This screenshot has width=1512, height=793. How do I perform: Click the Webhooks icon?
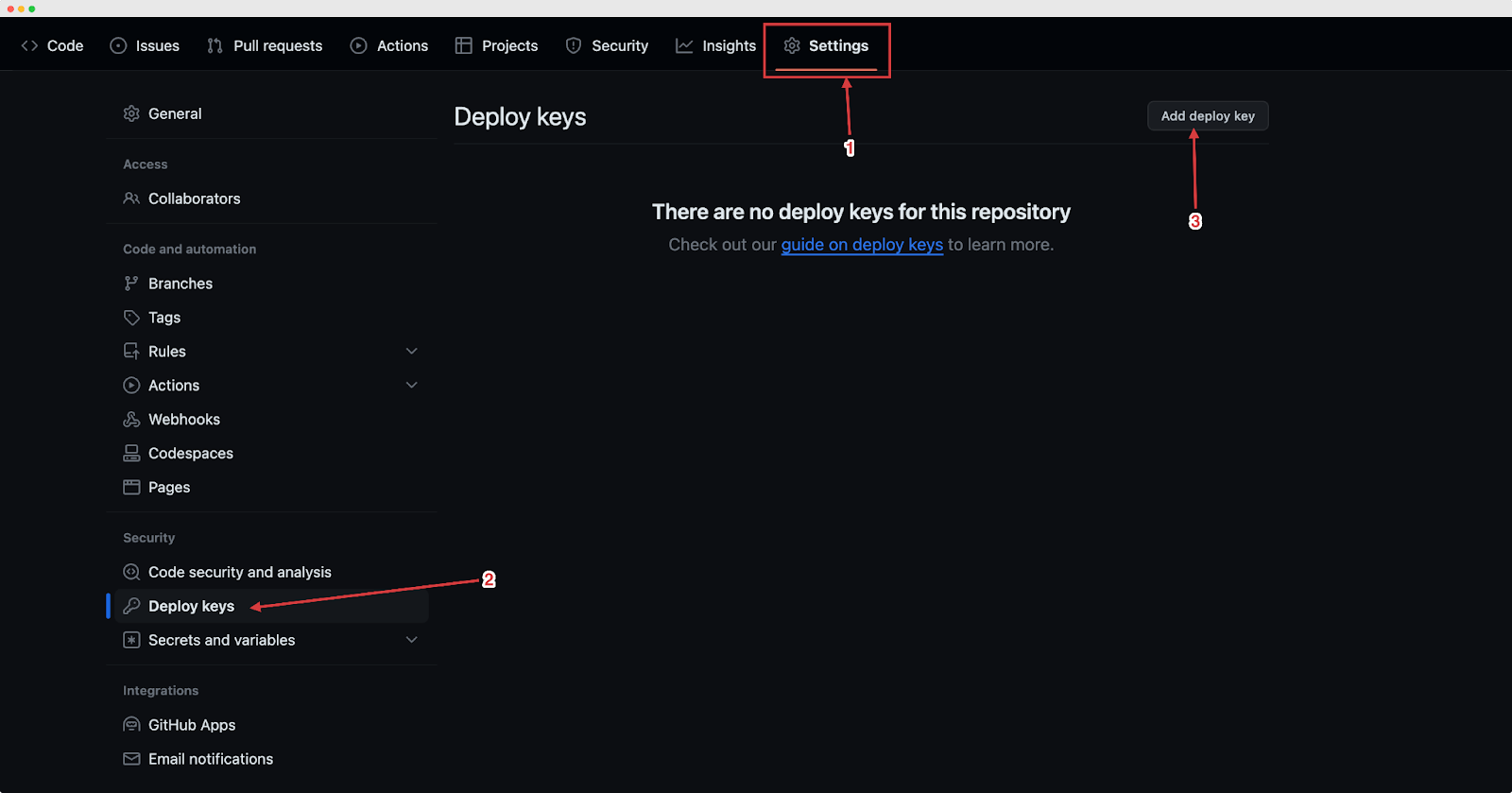(x=131, y=420)
